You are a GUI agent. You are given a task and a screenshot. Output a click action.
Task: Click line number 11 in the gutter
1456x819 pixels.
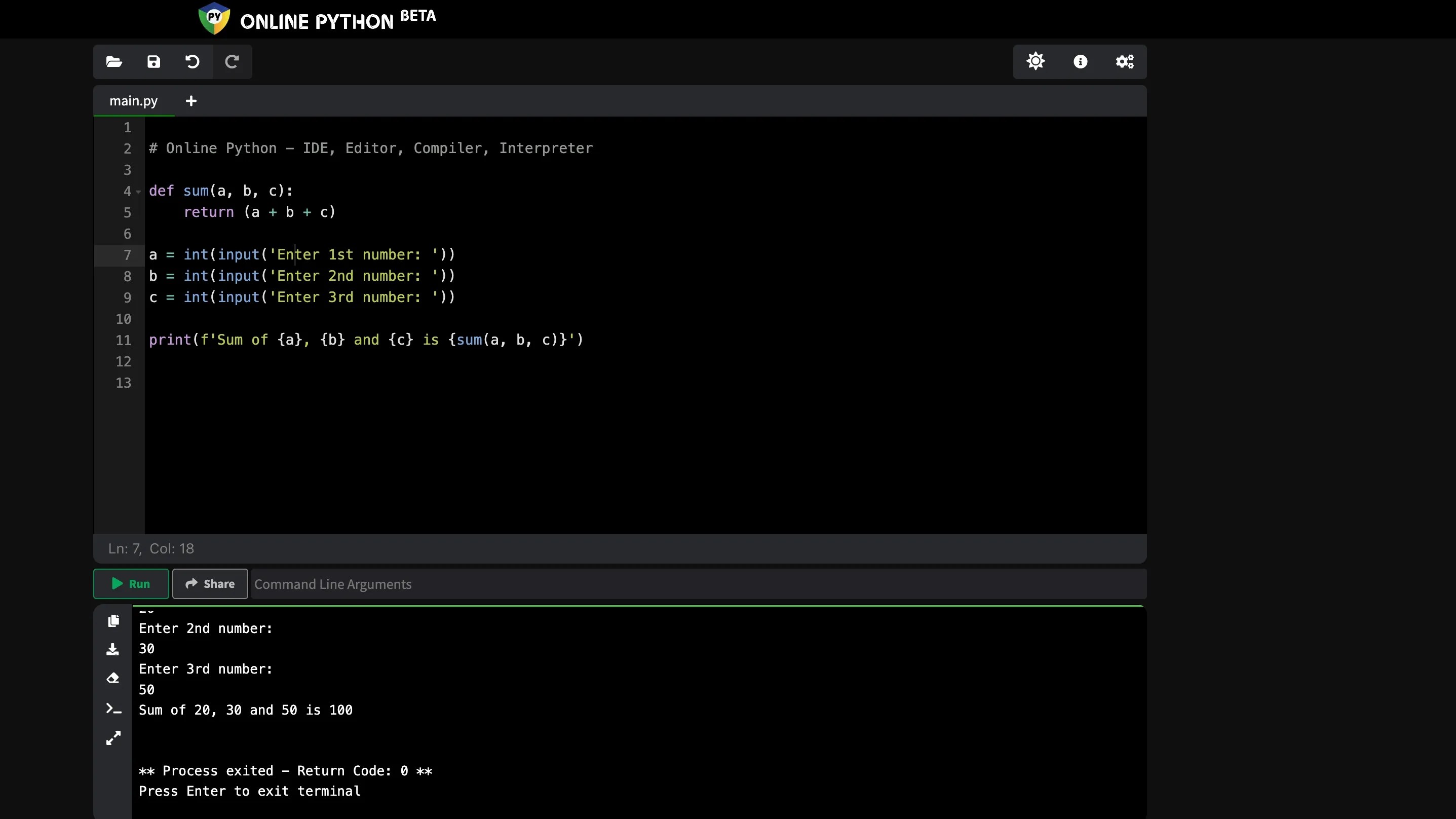tap(123, 341)
